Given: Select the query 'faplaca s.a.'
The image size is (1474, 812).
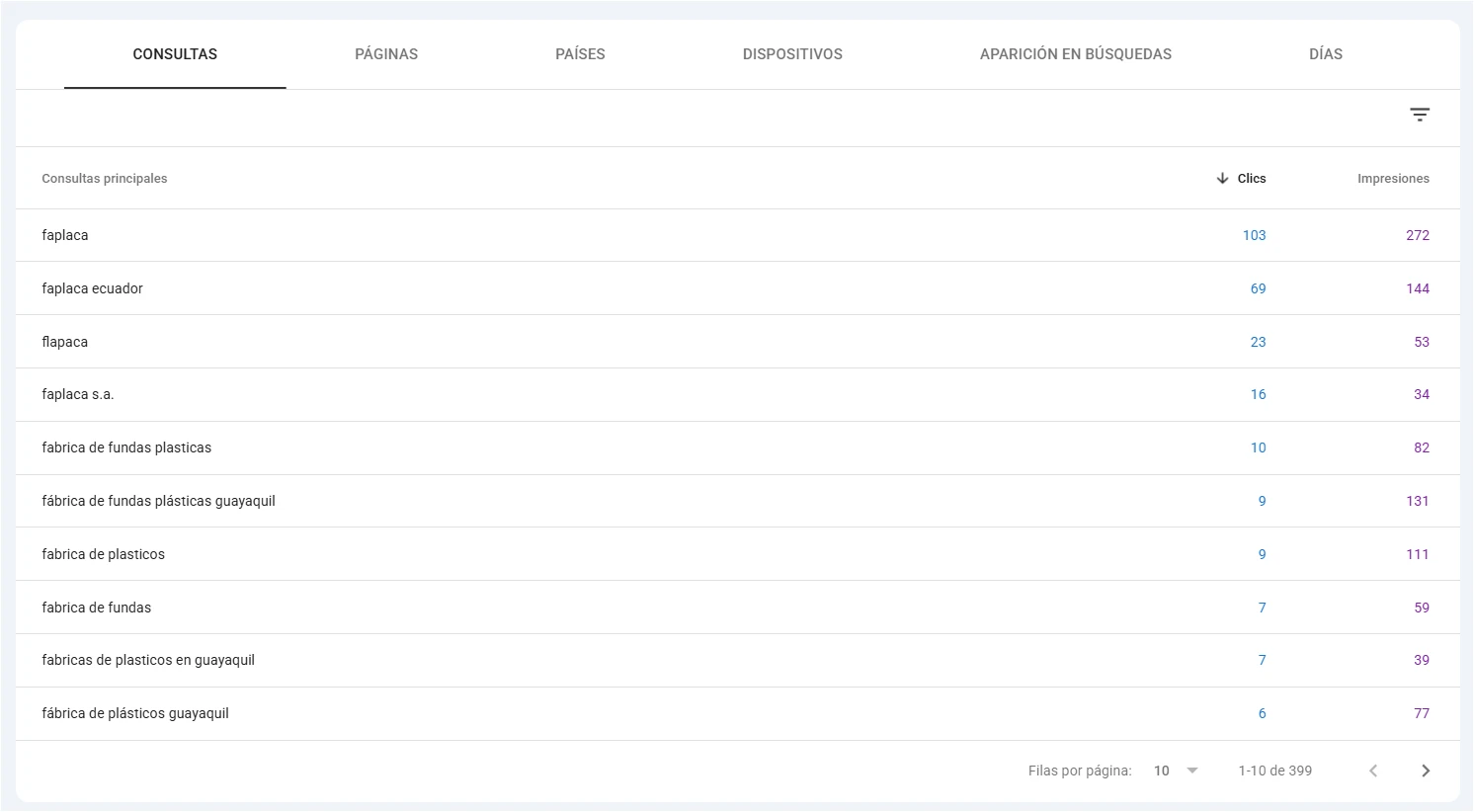Looking at the screenshot, I should pos(78,394).
